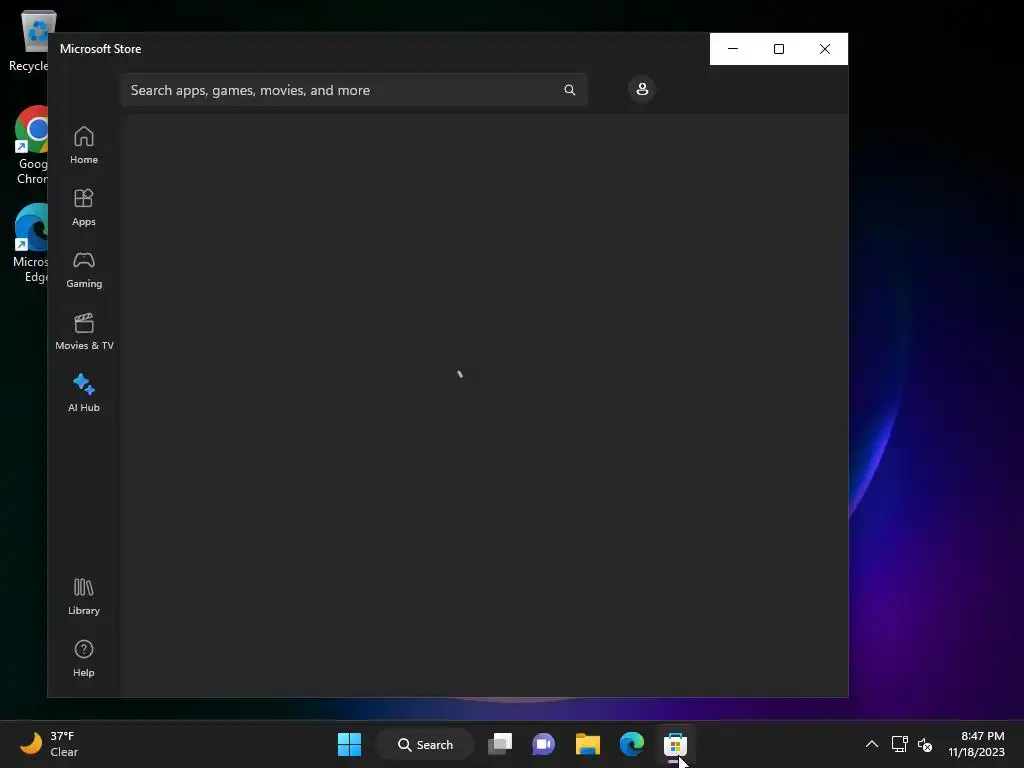Open the AI Hub

84,393
